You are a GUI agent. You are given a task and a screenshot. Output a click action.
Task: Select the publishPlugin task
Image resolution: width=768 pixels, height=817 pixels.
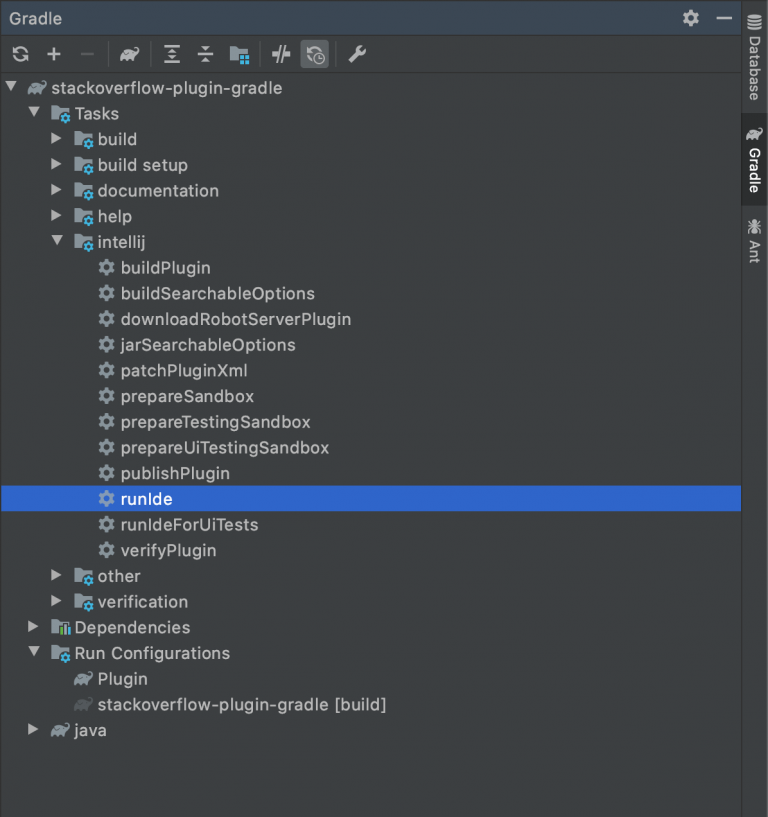[x=175, y=473]
